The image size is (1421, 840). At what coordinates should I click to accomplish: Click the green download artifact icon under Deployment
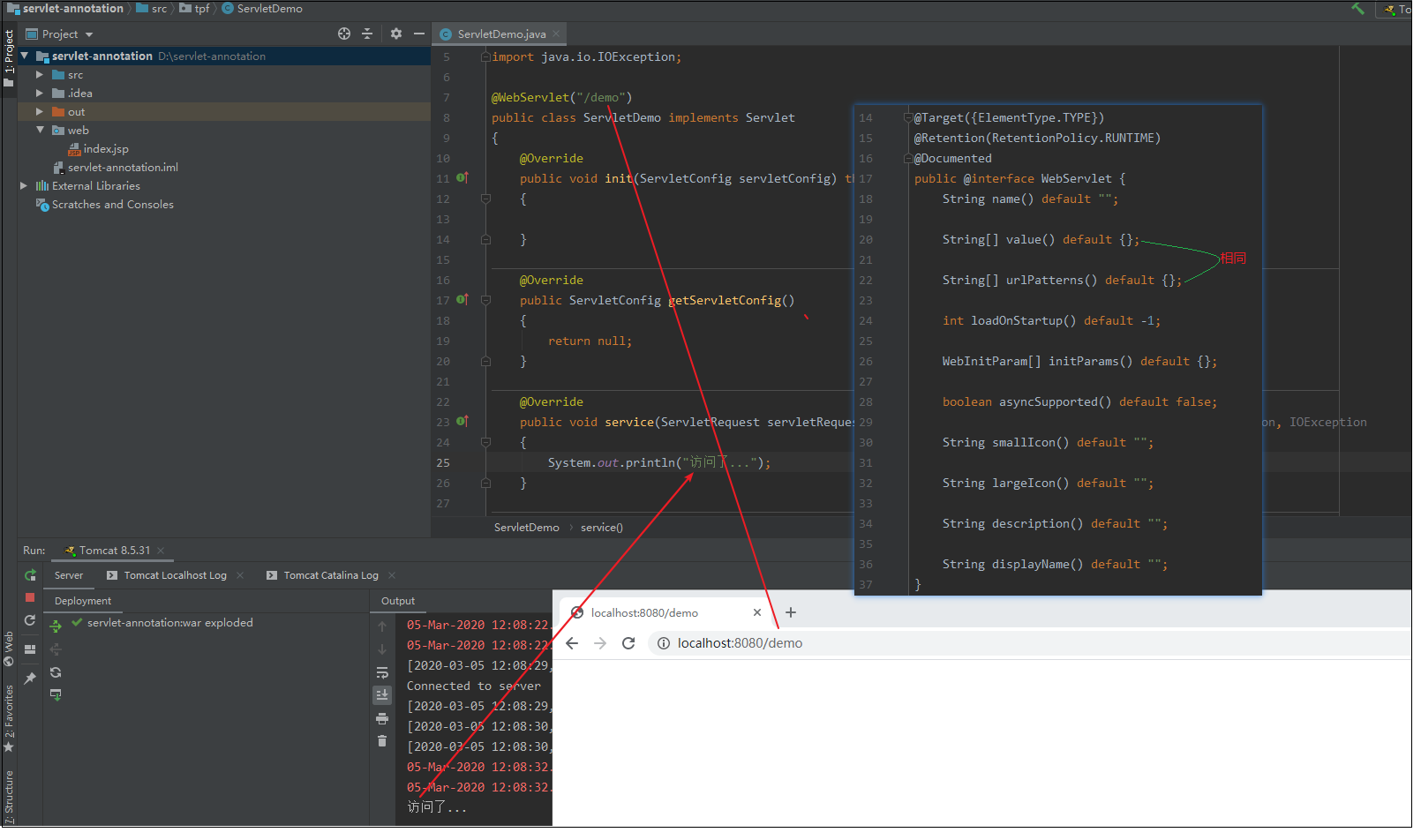click(x=56, y=695)
